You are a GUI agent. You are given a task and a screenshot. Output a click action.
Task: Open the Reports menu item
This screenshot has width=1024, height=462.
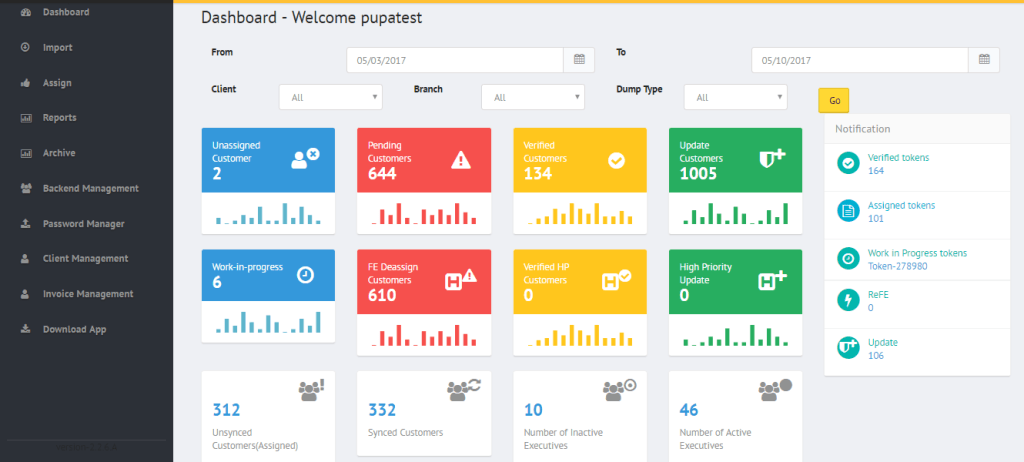(59, 118)
